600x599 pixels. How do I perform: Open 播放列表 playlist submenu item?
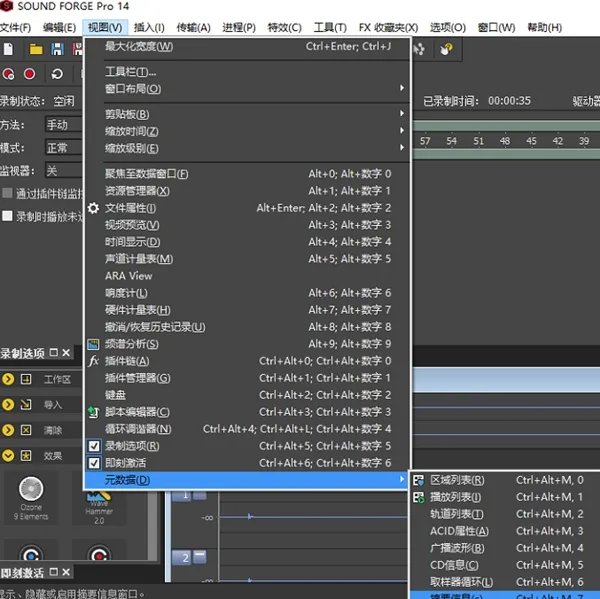505,497
